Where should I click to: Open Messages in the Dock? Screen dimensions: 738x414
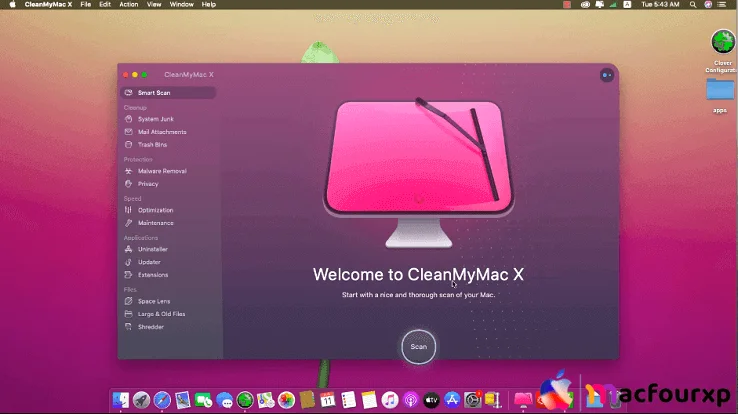click(x=224, y=400)
